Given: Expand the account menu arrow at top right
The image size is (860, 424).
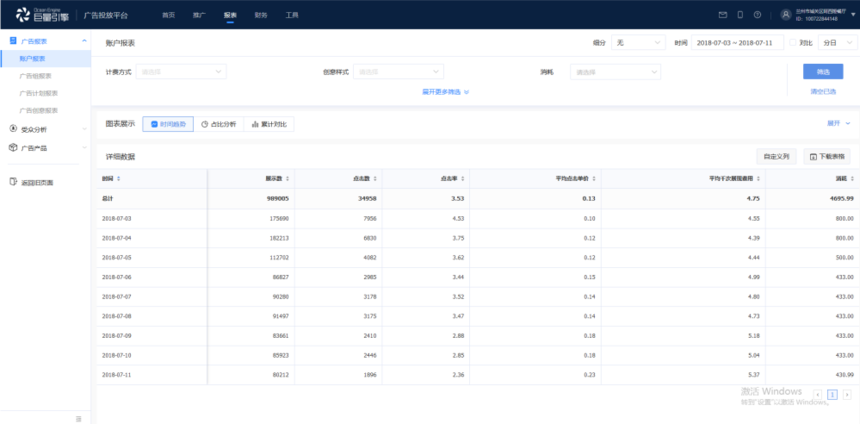Looking at the screenshot, I should [x=853, y=15].
